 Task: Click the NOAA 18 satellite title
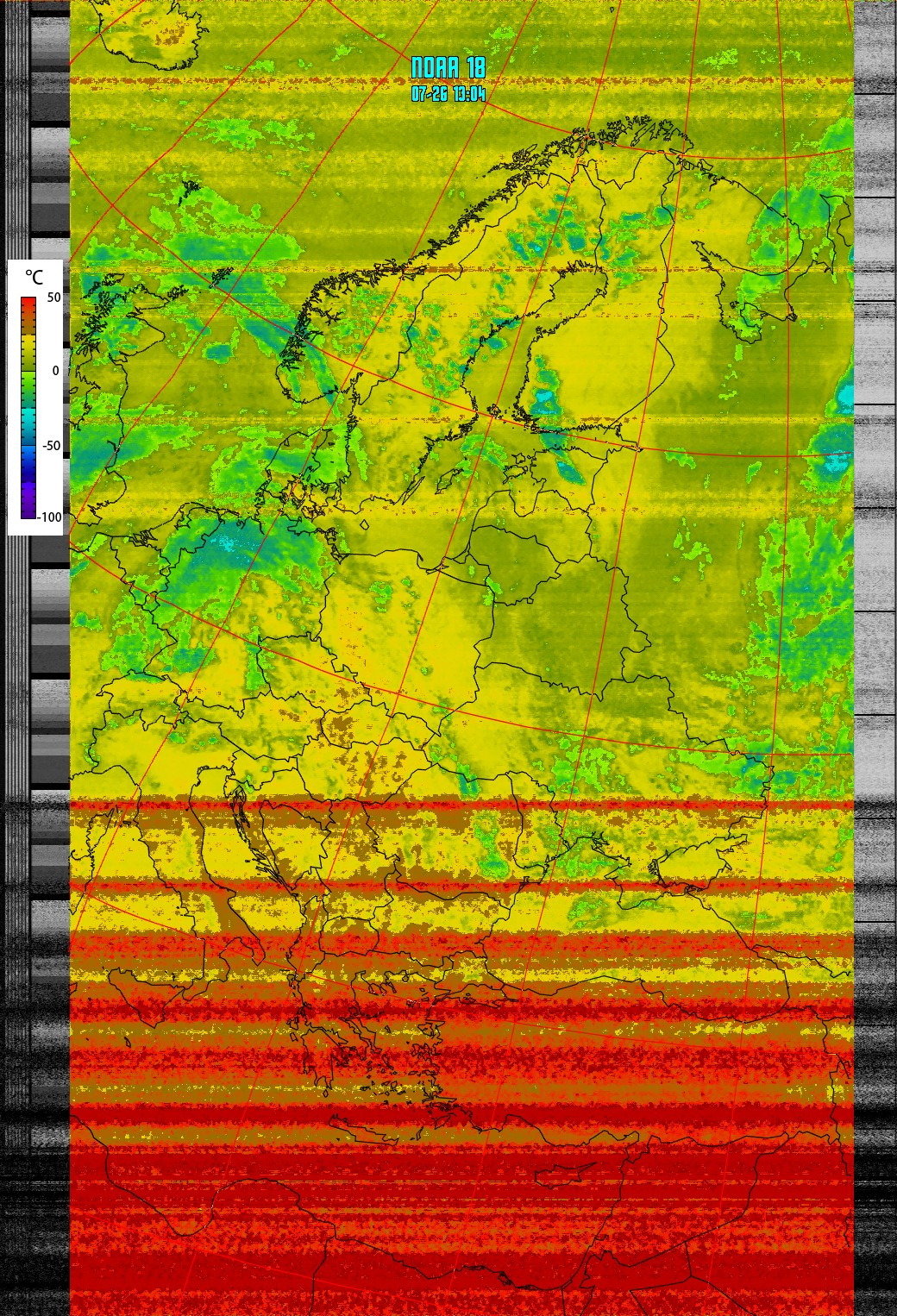(448, 68)
